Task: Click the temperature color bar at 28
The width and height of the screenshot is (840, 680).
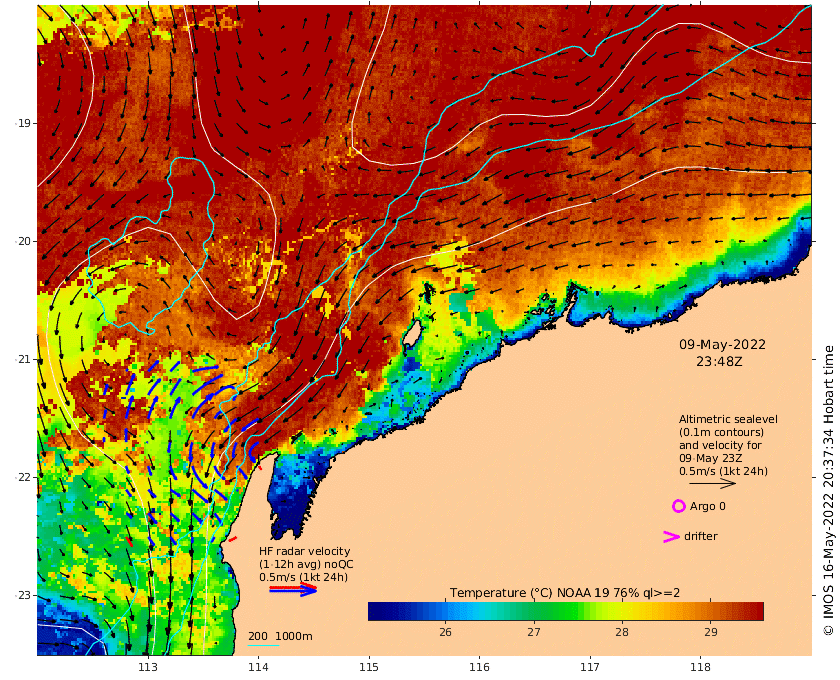Action: (621, 611)
